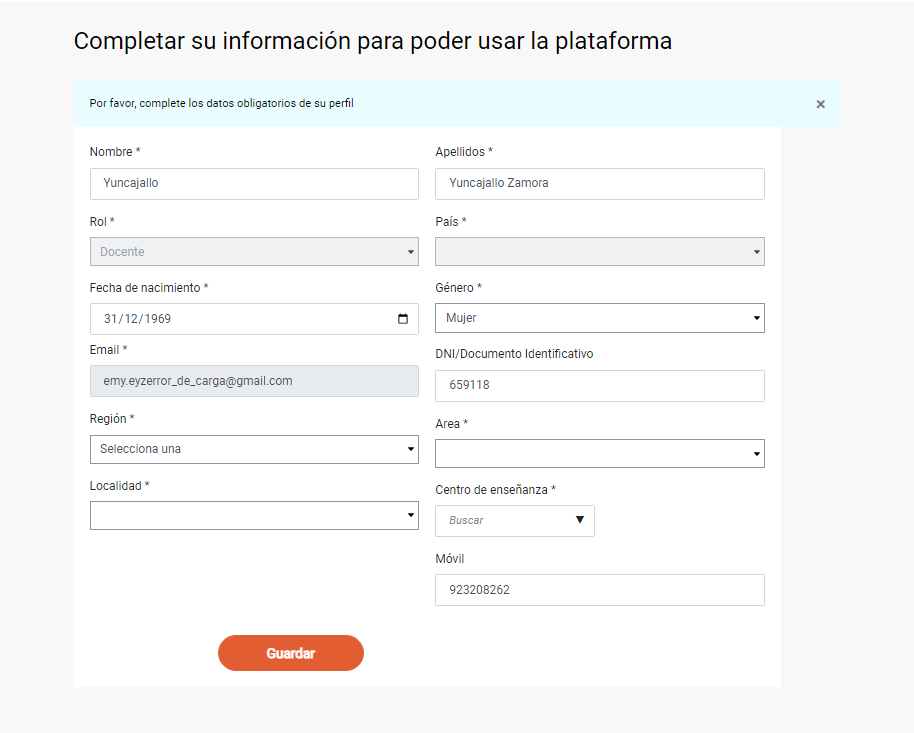Click the triangle arrow in Centro de enseñanza
The height and width of the screenshot is (733, 914).
tap(580, 520)
